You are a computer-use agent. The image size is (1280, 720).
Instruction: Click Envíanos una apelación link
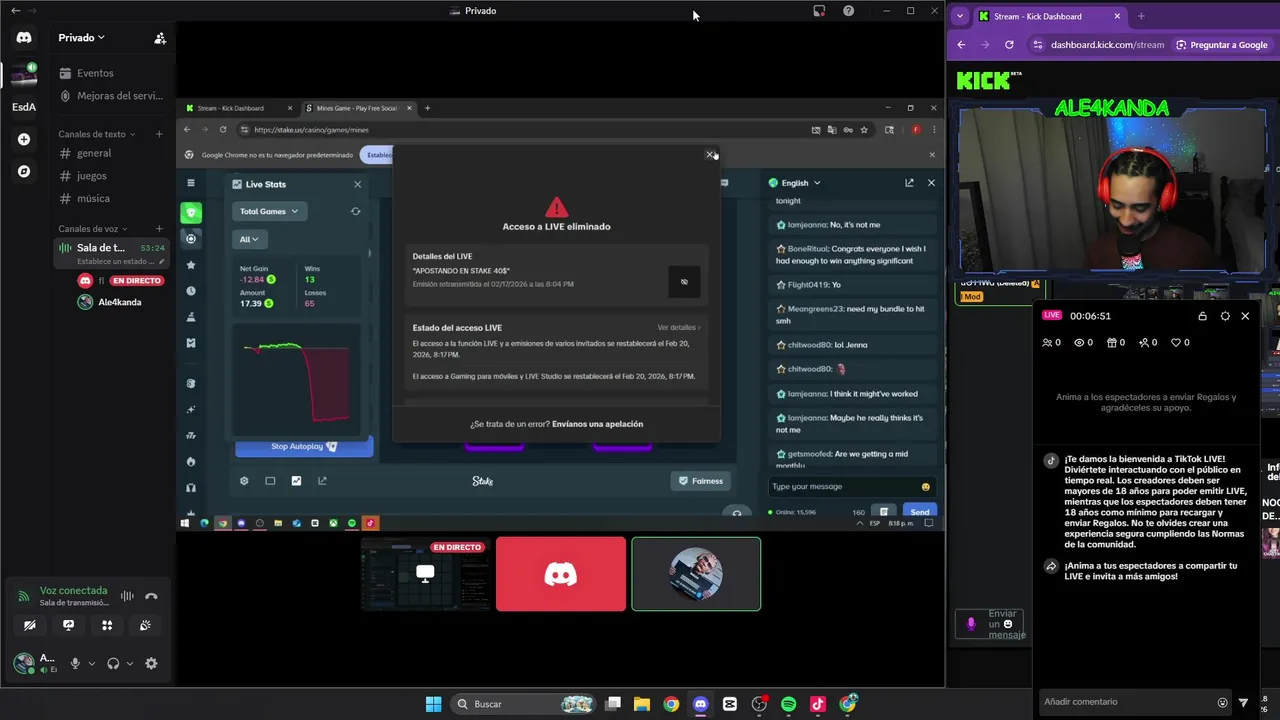(597, 424)
